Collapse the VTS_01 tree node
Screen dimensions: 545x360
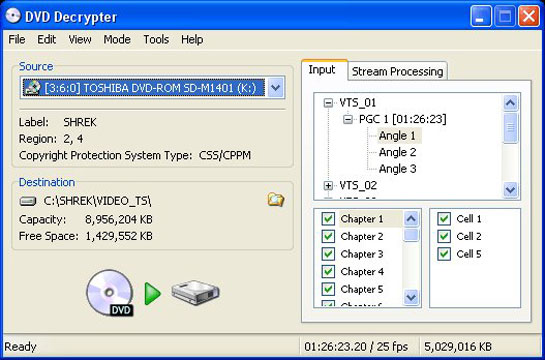328,103
